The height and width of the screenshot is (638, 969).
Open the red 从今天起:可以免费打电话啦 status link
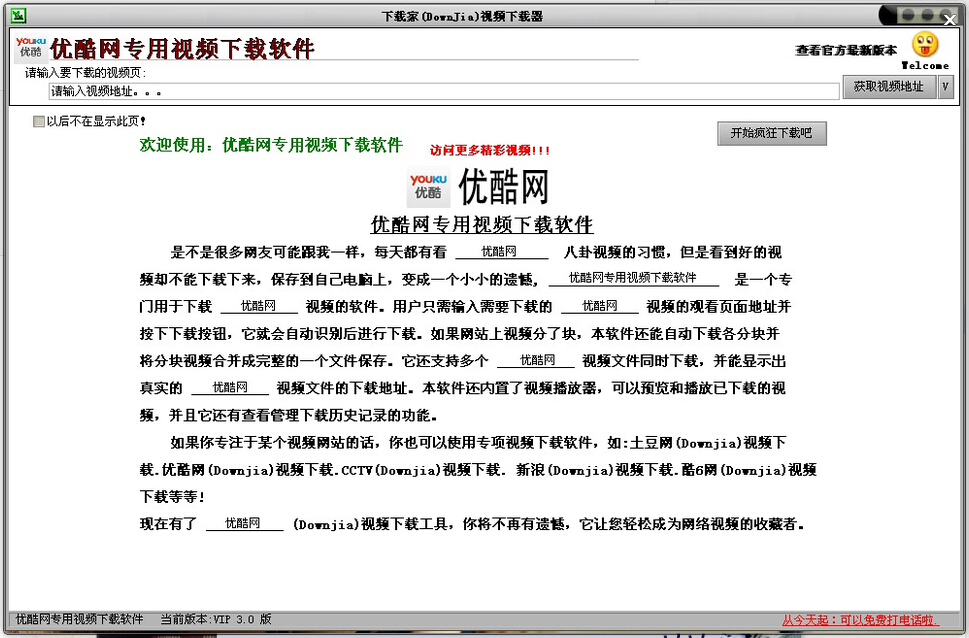(x=861, y=620)
